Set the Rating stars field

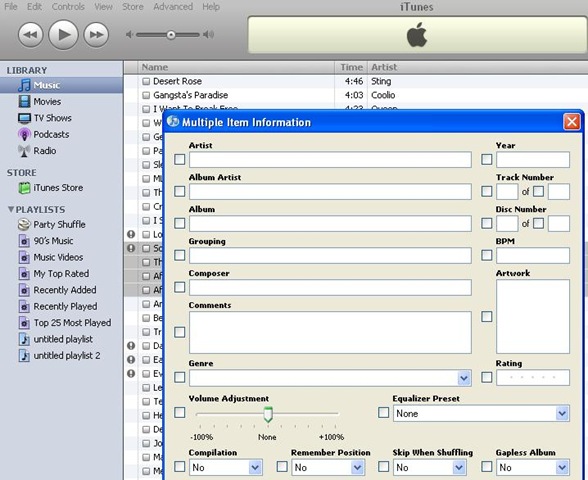coord(533,378)
